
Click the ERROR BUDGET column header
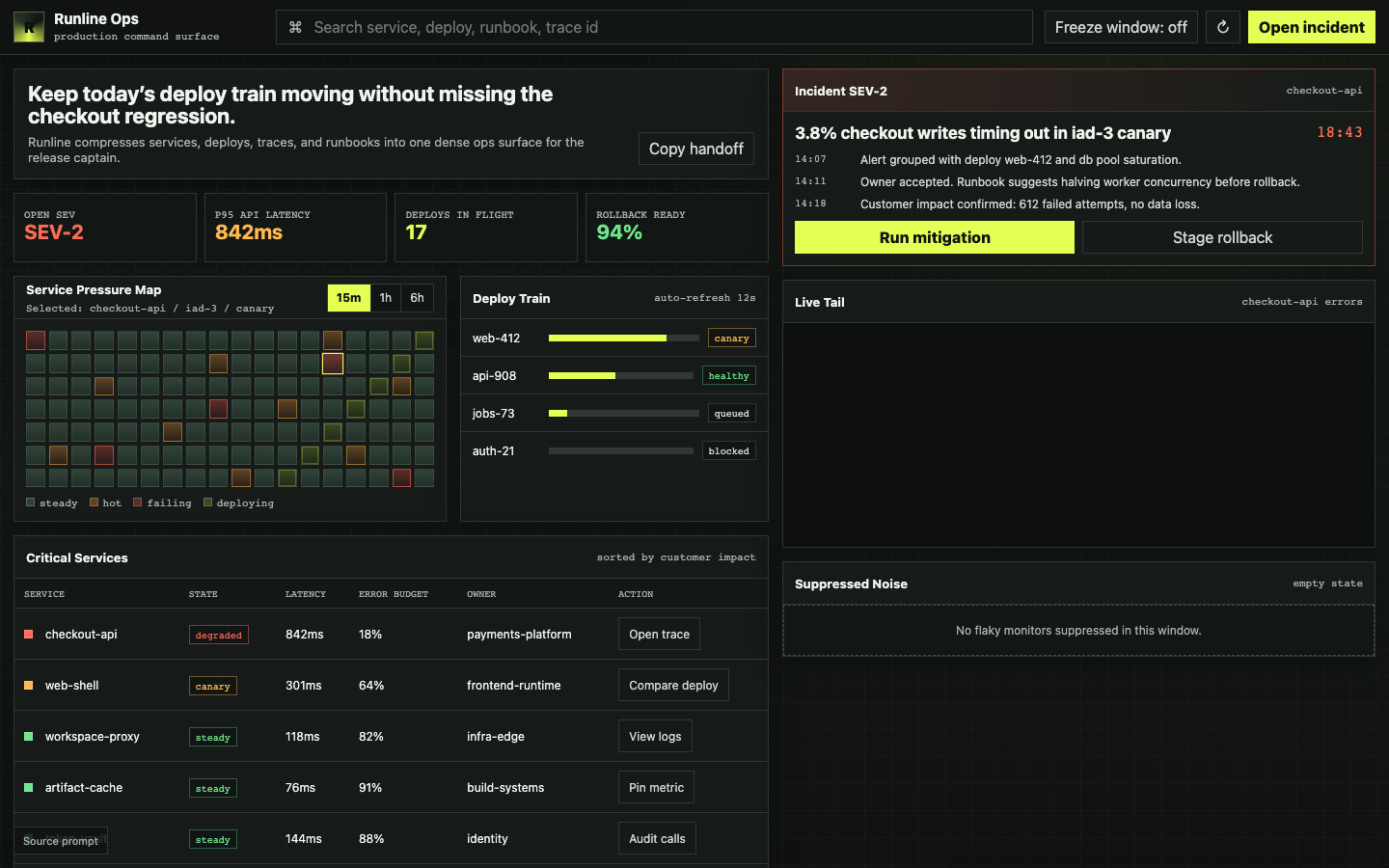[x=394, y=594]
